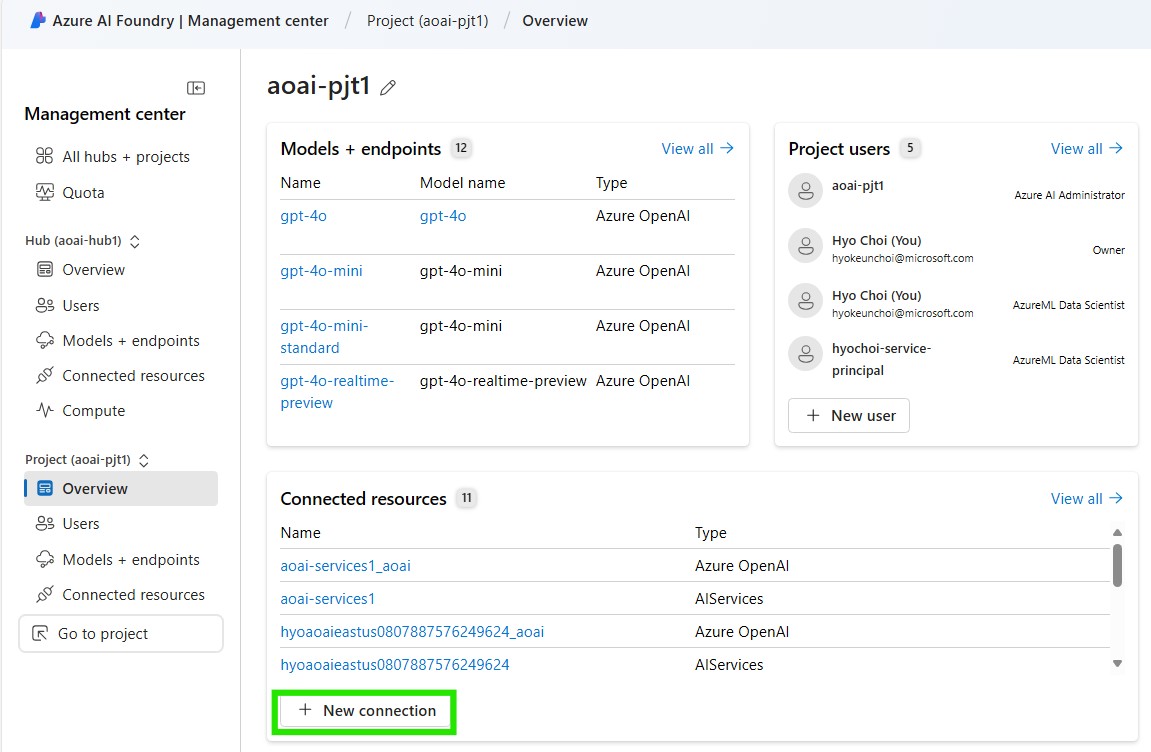This screenshot has height=752, width=1151.
Task: Click the arrow beside Project users View all
Action: [x=1116, y=148]
